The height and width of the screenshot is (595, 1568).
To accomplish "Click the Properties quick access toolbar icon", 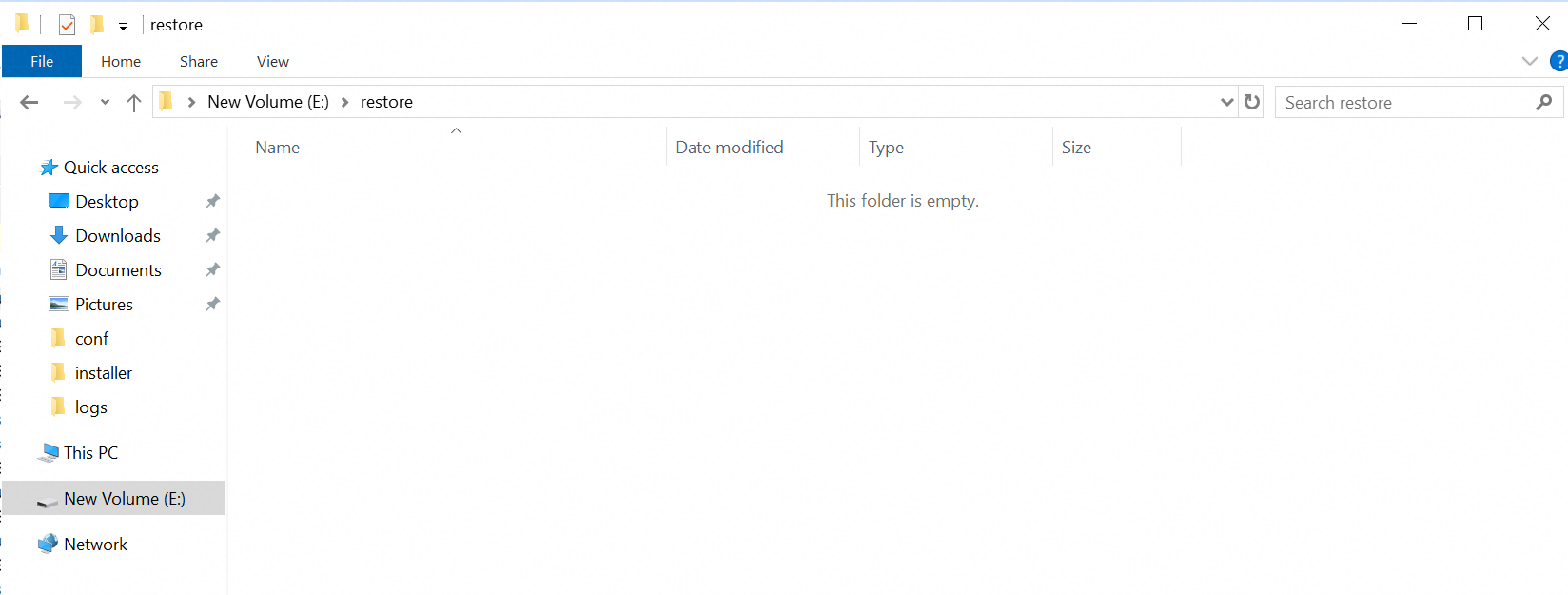I will click(67, 25).
